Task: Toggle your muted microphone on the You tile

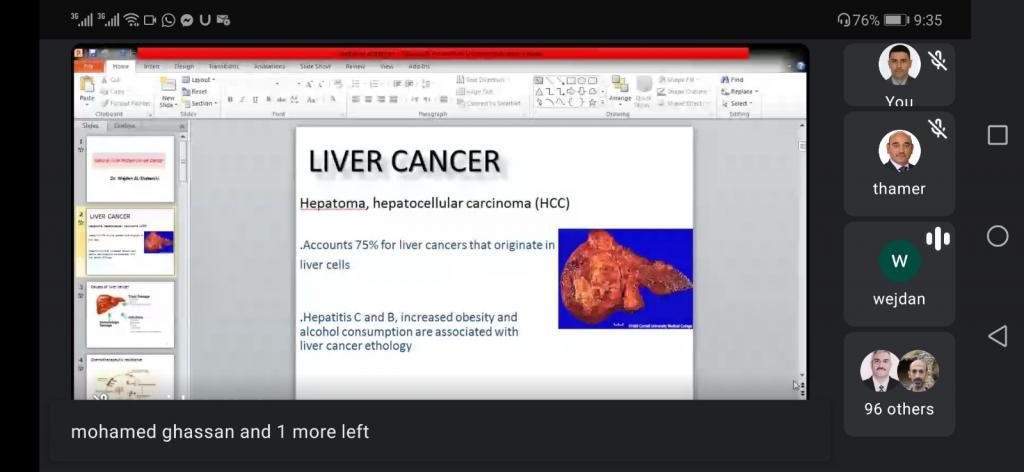Action: point(937,61)
